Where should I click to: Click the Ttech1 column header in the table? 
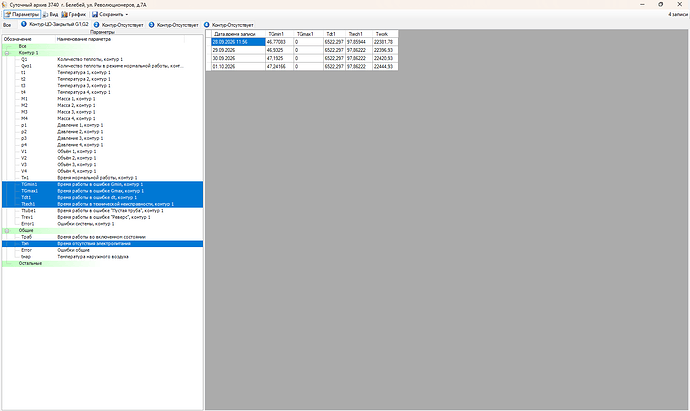pyautogui.click(x=359, y=34)
